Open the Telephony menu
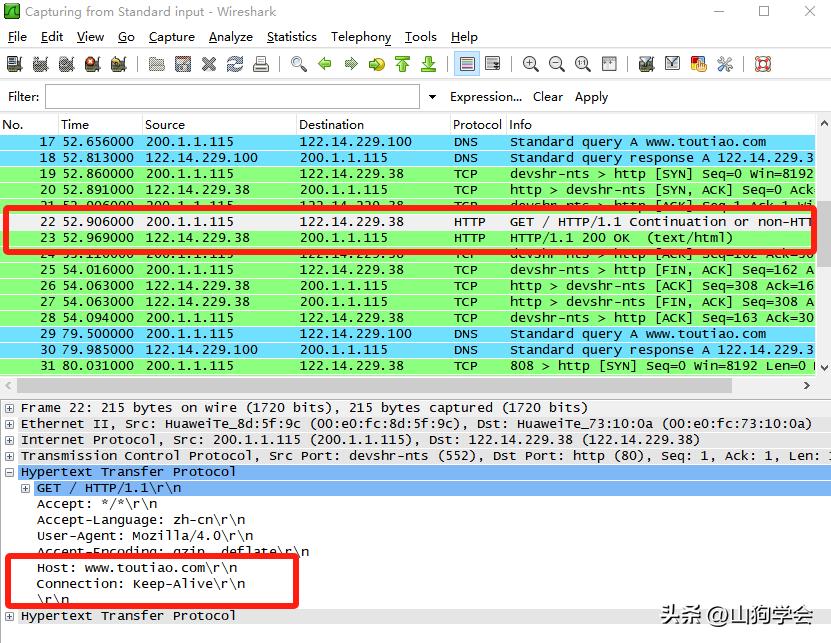Image resolution: width=831 pixels, height=643 pixels. coord(360,37)
